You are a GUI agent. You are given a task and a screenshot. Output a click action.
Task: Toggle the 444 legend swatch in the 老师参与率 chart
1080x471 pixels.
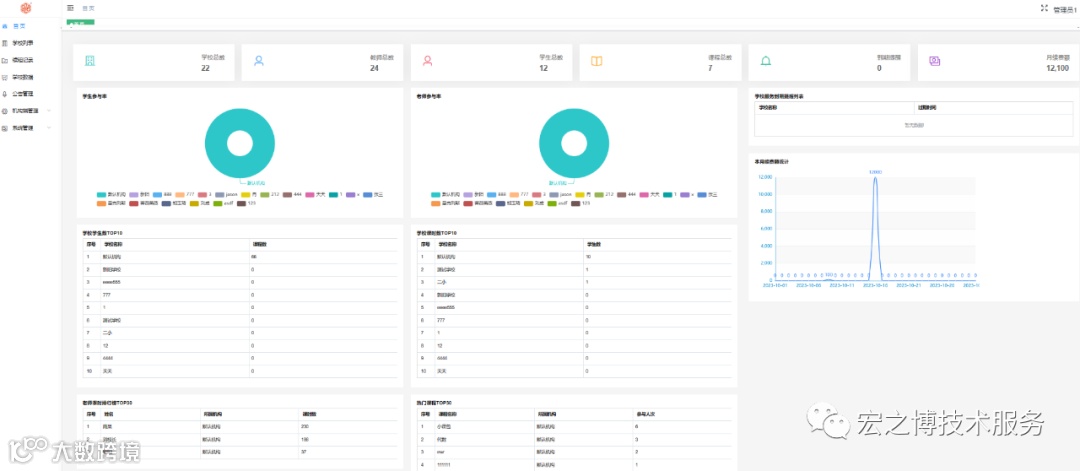(622, 195)
